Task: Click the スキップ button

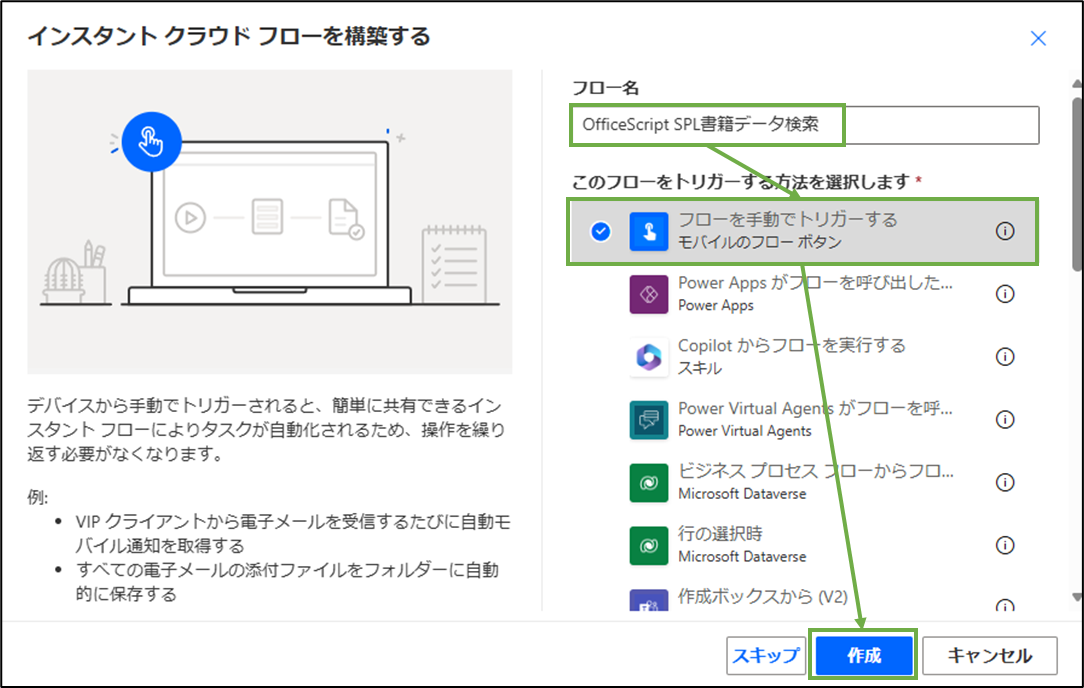Action: (766, 656)
